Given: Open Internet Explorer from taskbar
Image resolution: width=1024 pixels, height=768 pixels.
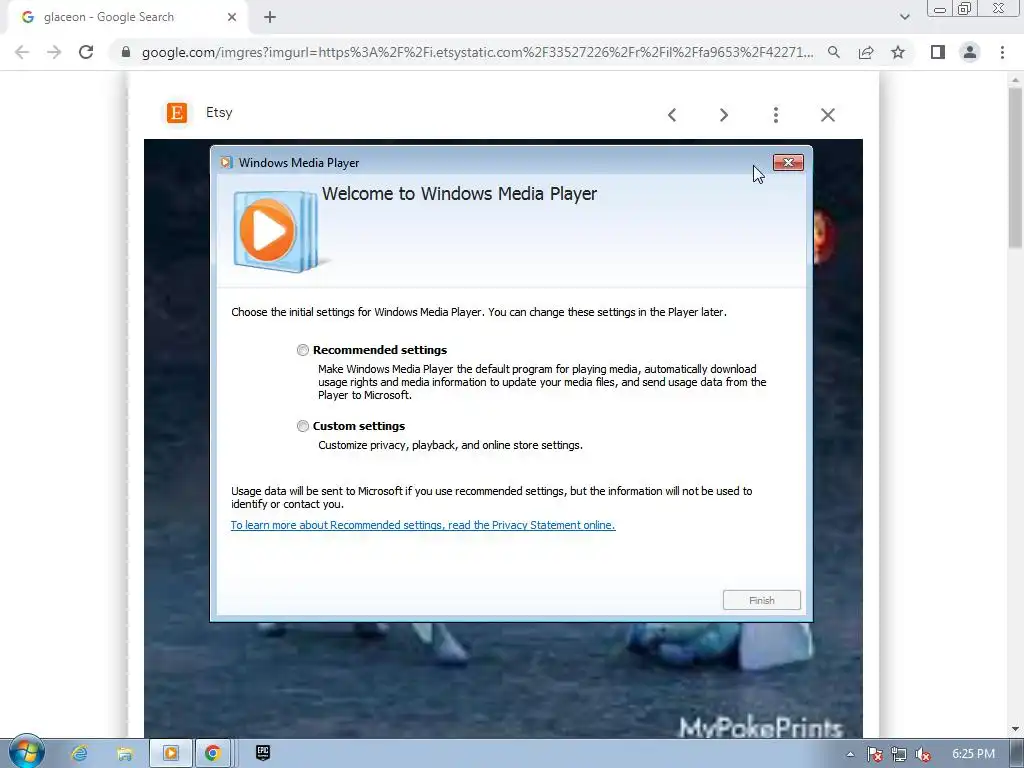Looking at the screenshot, I should click(79, 754).
